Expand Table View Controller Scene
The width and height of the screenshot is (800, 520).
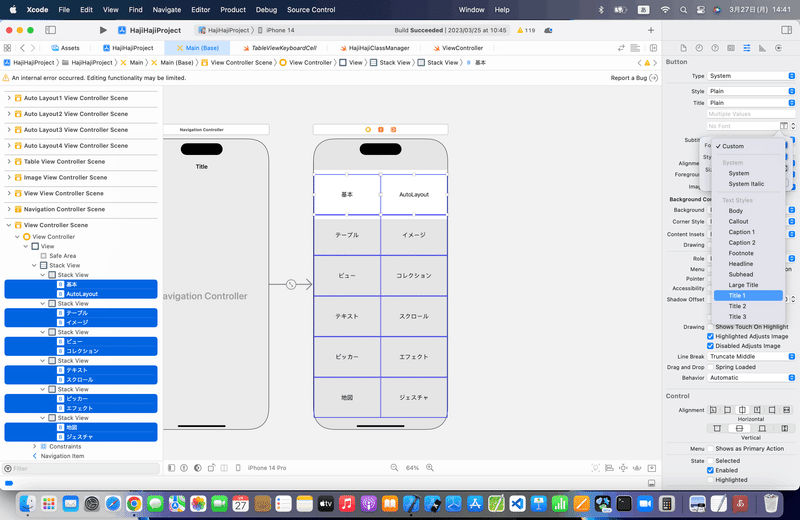click(9, 161)
